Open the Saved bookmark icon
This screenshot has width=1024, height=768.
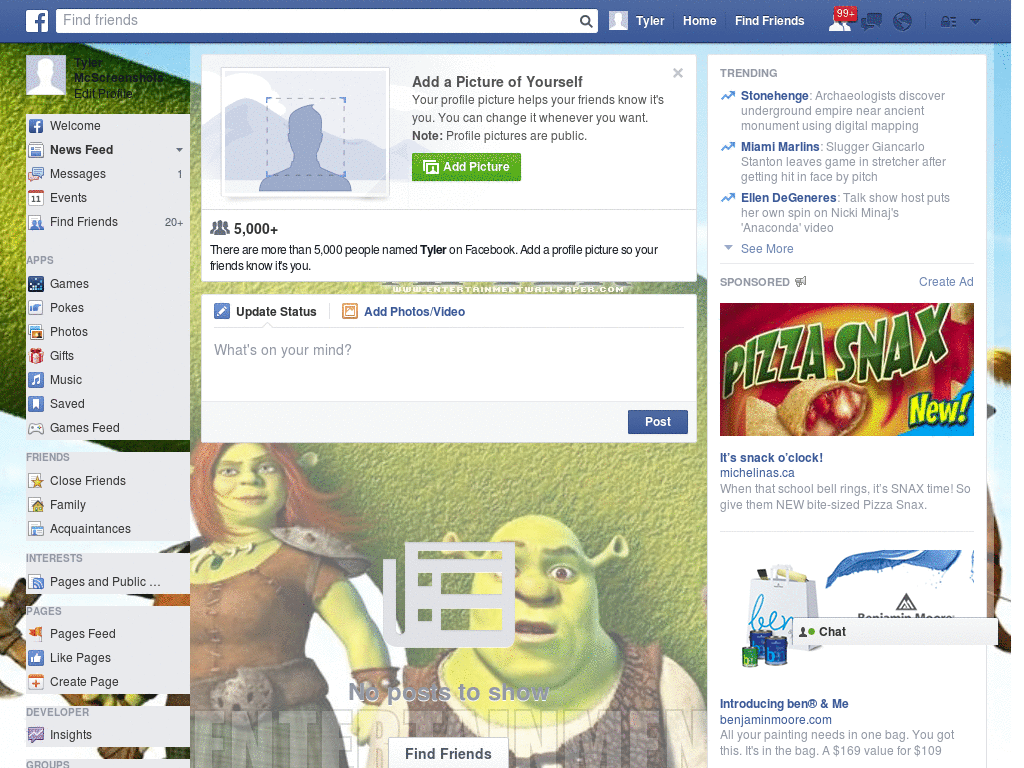coord(36,404)
